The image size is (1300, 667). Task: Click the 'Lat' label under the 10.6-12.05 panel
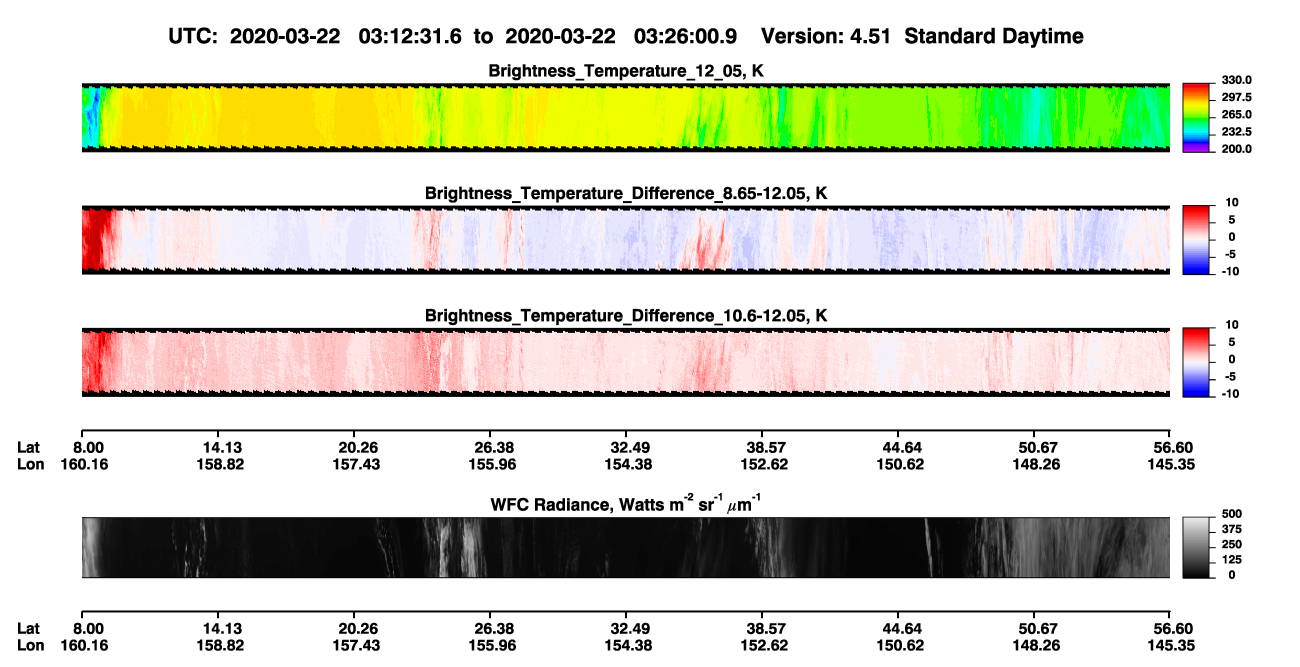coord(29,447)
